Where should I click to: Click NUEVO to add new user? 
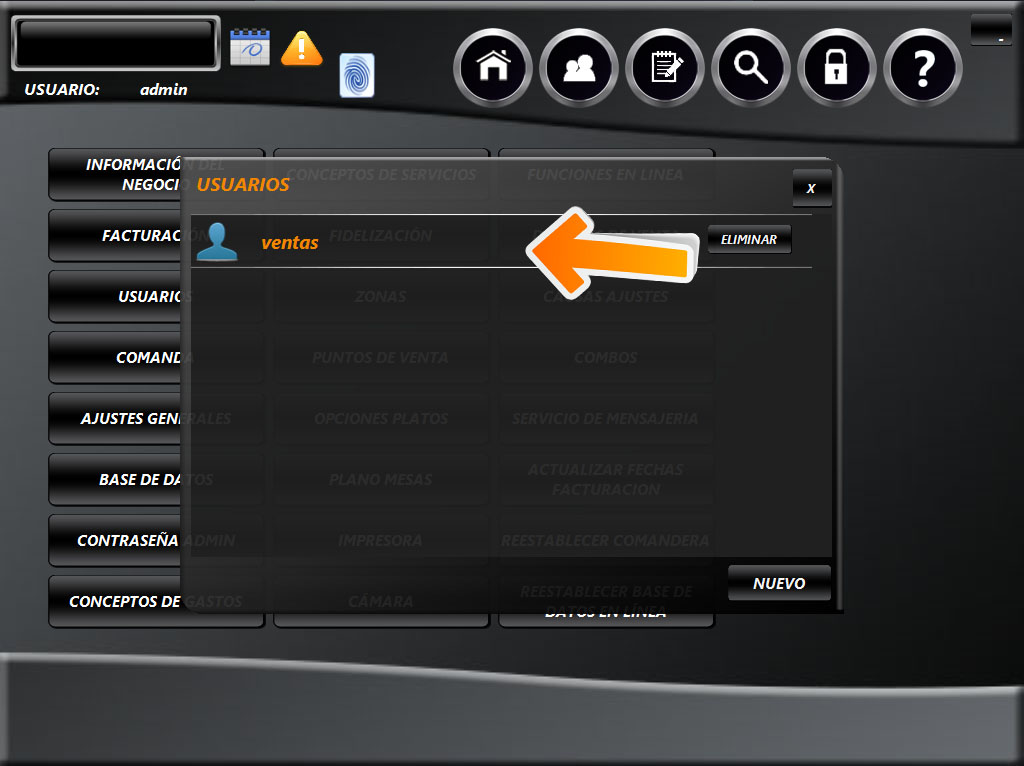click(x=779, y=583)
